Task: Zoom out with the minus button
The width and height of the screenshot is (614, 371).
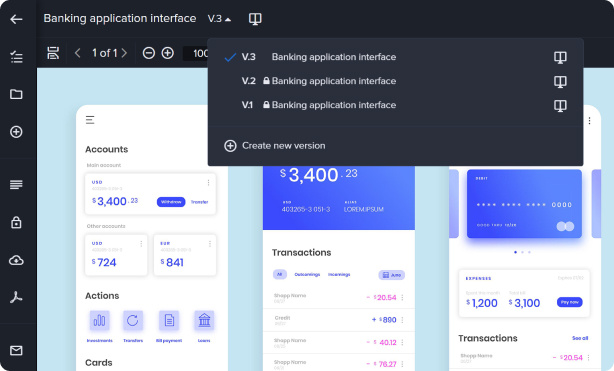Action: click(x=149, y=53)
